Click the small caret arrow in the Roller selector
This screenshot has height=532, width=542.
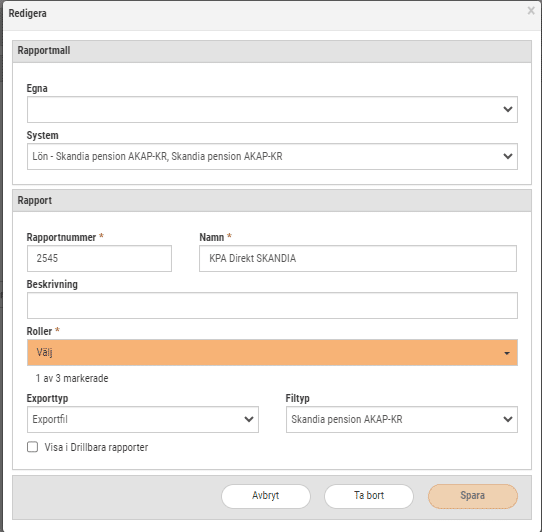(507, 353)
